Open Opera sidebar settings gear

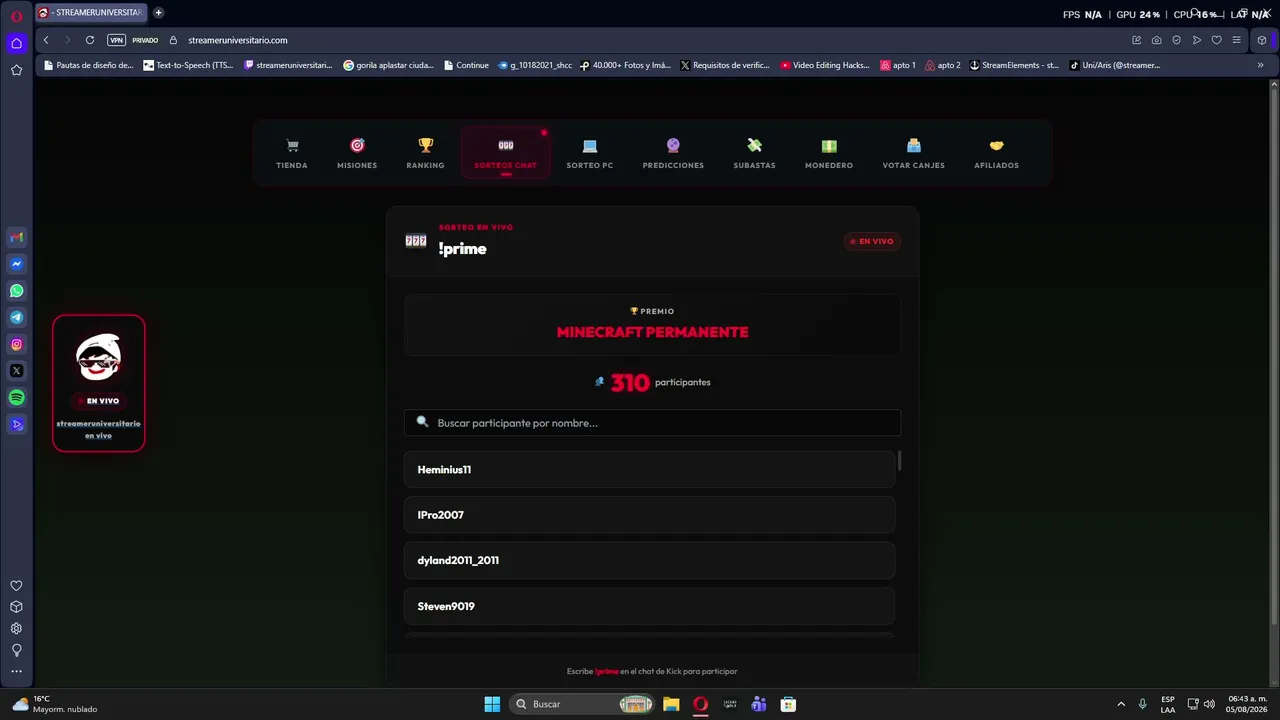pyautogui.click(x=16, y=629)
